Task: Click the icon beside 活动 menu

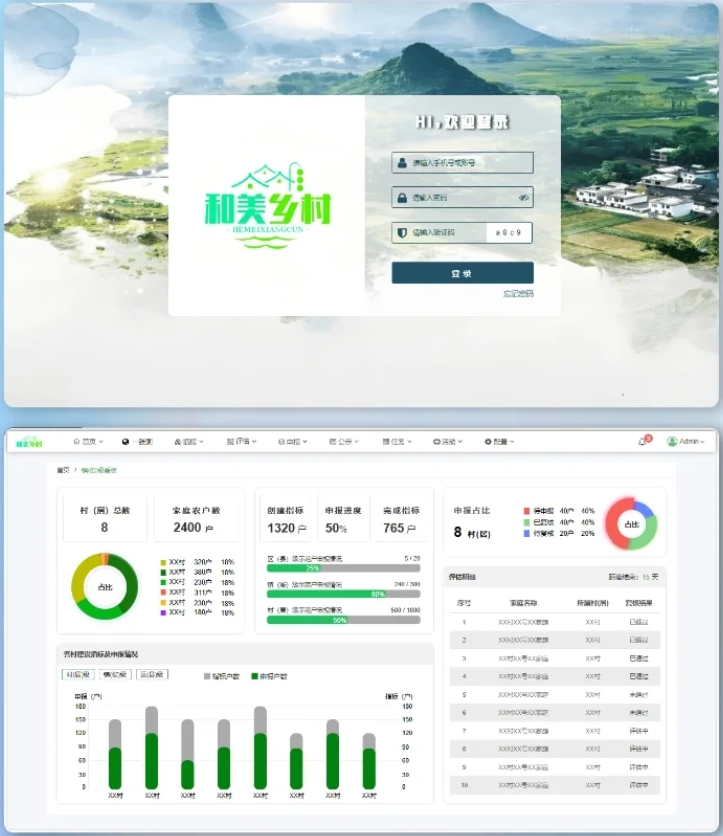Action: coord(436,441)
